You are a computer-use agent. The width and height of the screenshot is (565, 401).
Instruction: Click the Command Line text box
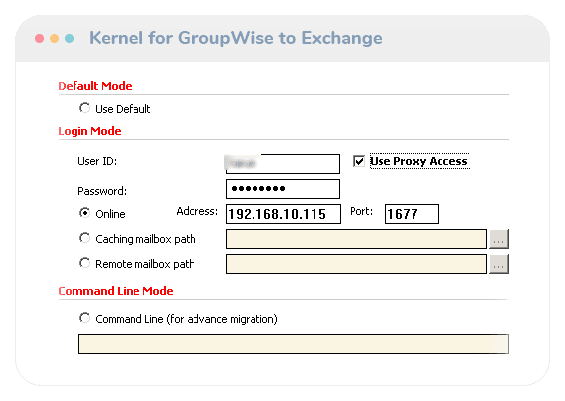click(x=293, y=344)
